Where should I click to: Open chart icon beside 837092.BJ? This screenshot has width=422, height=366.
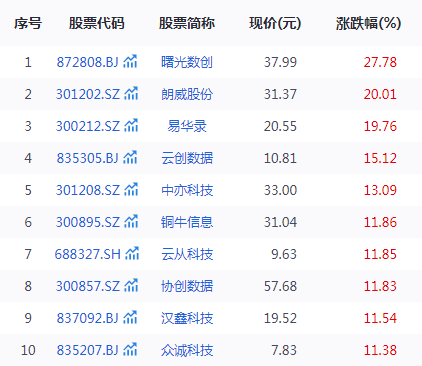130,317
